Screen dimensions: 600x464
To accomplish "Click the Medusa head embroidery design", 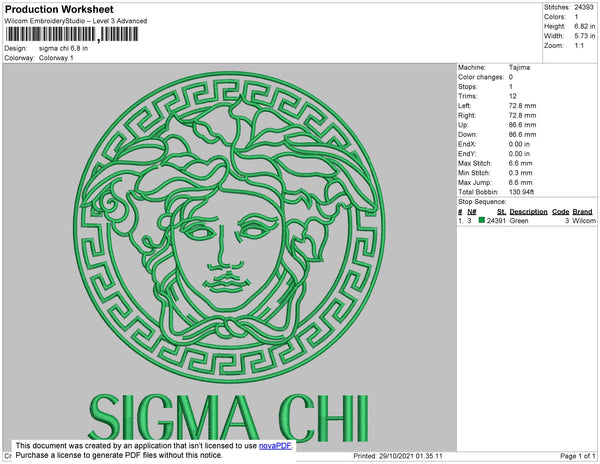I will click(229, 226).
